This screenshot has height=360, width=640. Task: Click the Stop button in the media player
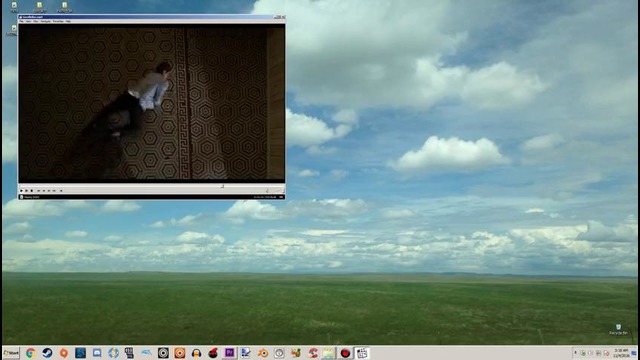click(x=32, y=191)
